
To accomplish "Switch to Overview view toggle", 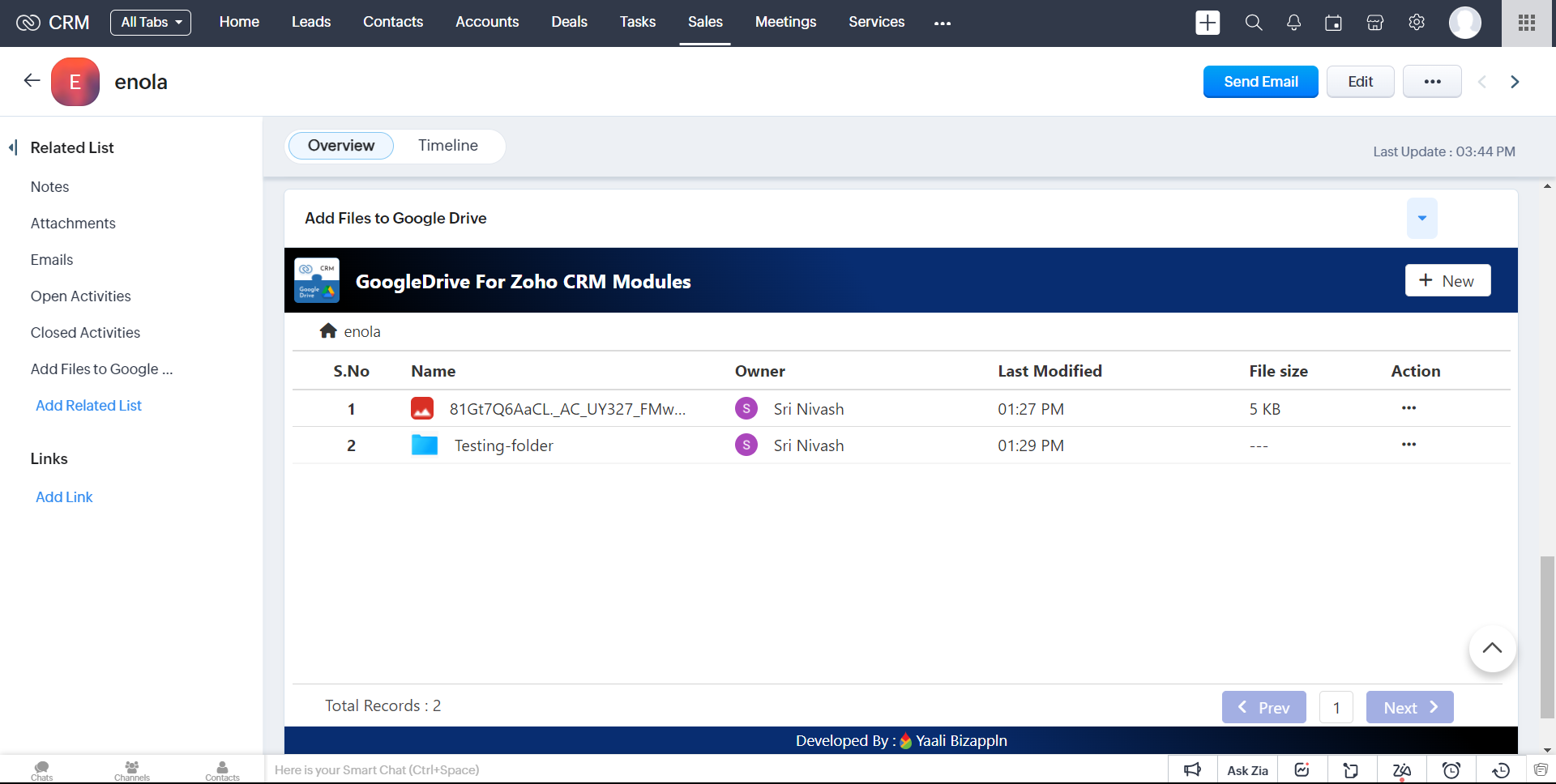I will (341, 146).
